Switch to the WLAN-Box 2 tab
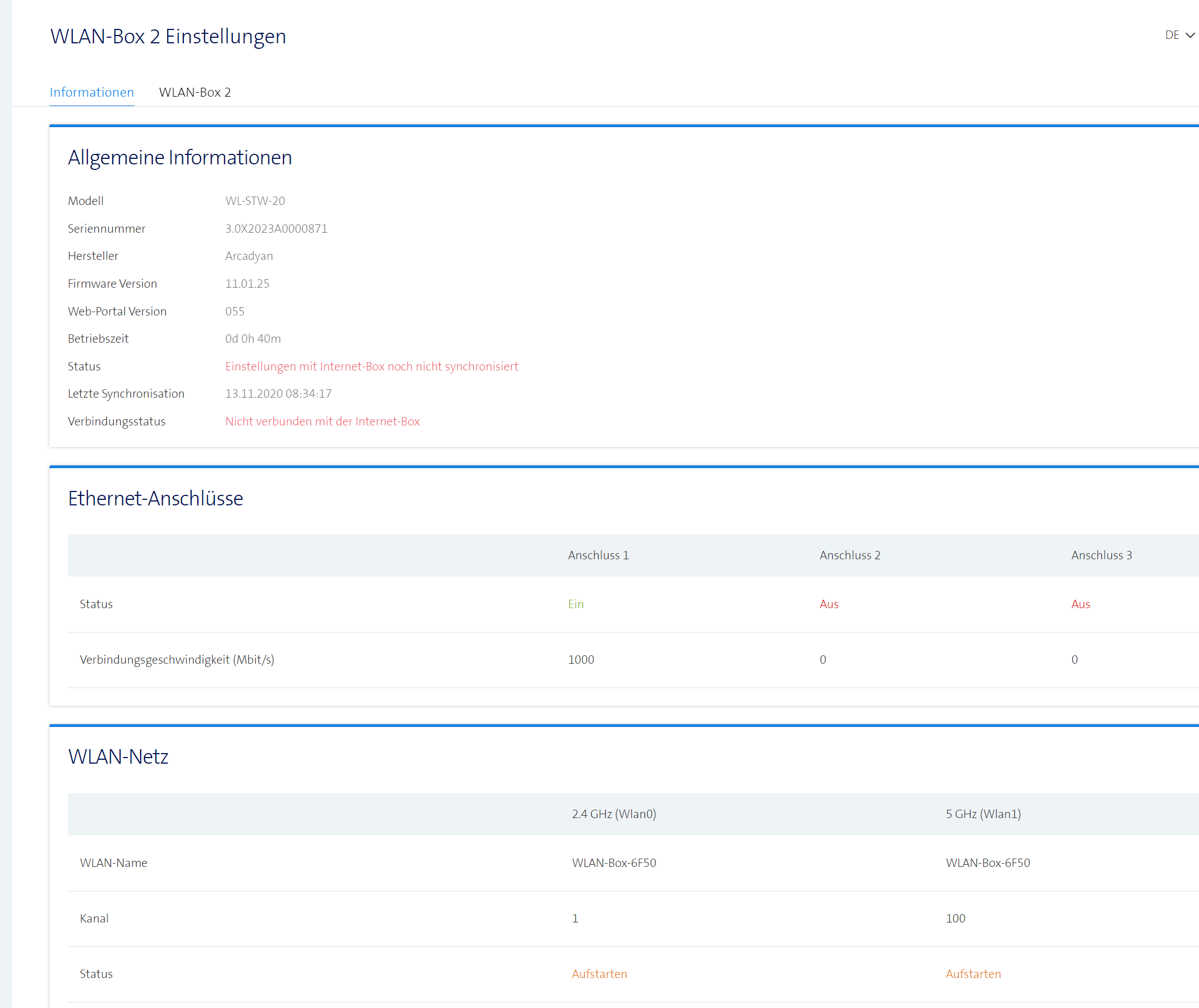Image resolution: width=1199 pixels, height=1008 pixels. [x=194, y=93]
